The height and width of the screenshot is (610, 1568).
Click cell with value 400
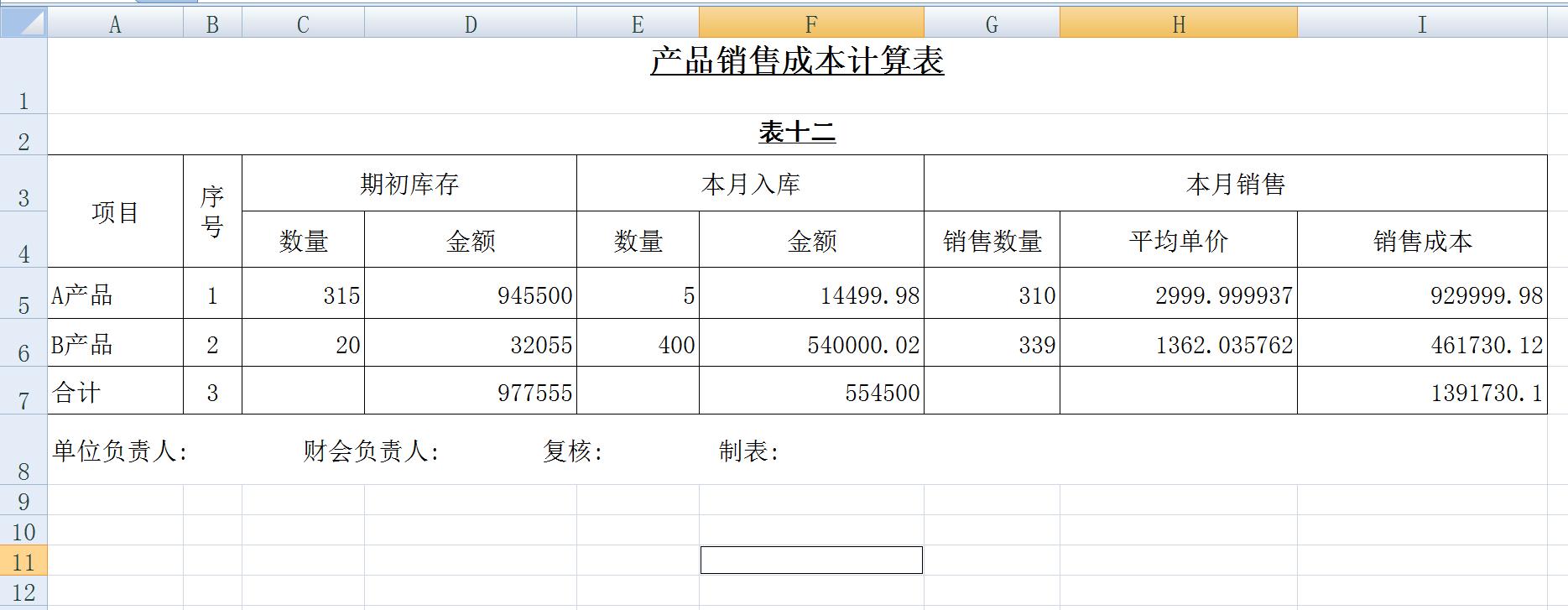pos(638,342)
